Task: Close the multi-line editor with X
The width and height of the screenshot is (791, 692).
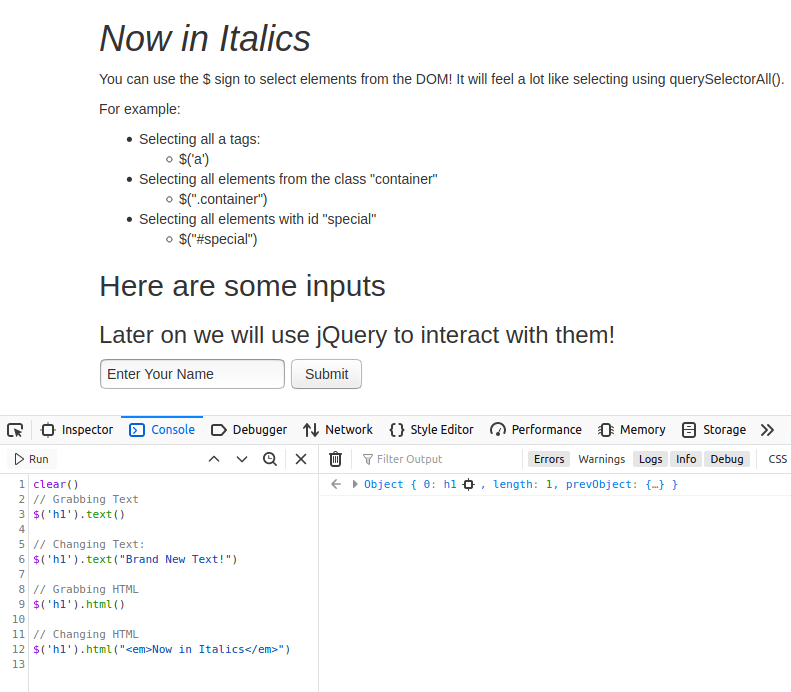Action: [x=301, y=459]
